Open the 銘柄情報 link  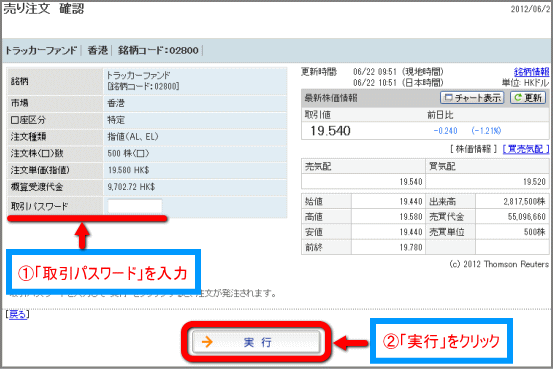pyautogui.click(x=531, y=72)
